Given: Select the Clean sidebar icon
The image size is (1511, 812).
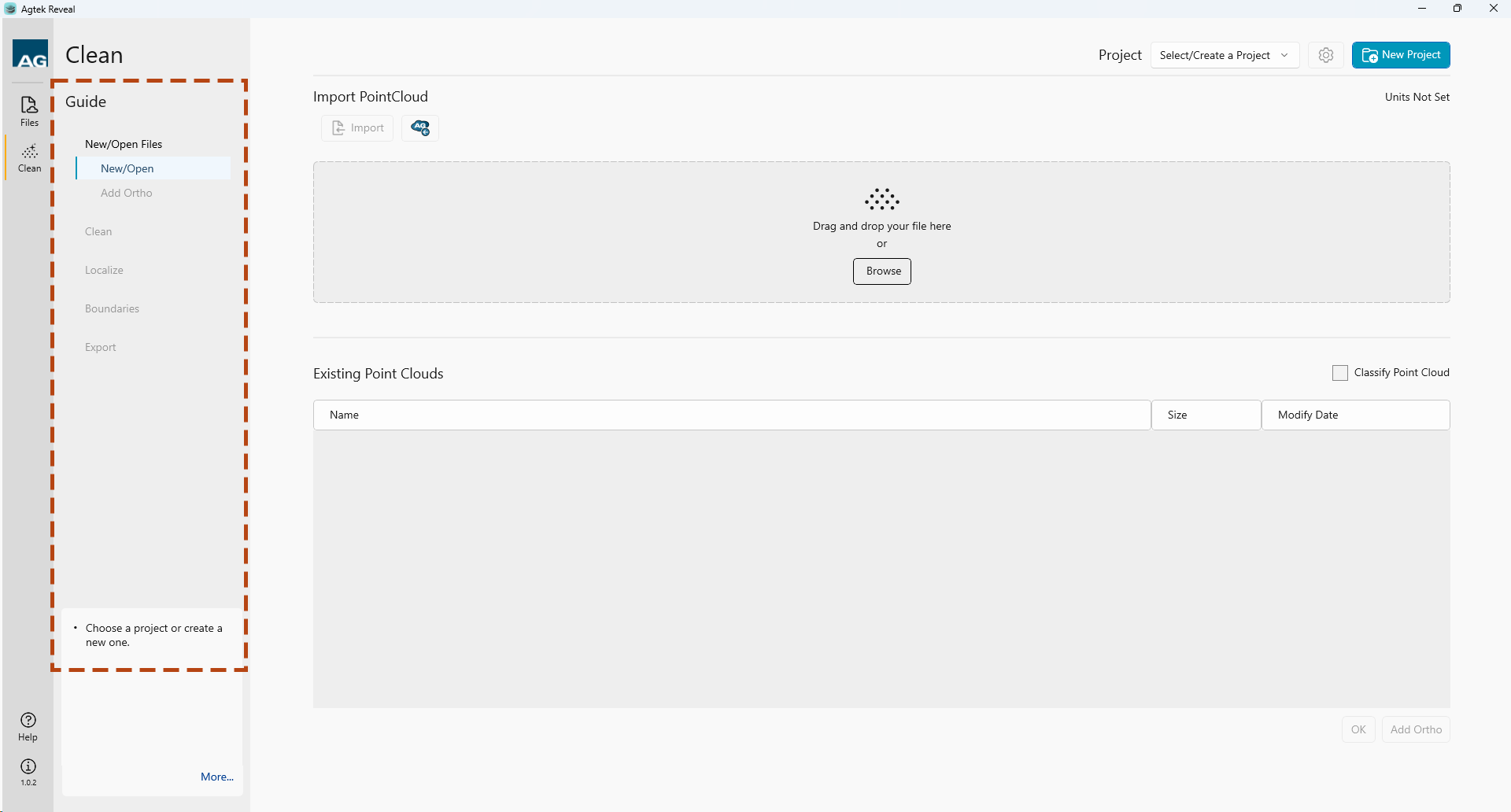Looking at the screenshot, I should 29,157.
